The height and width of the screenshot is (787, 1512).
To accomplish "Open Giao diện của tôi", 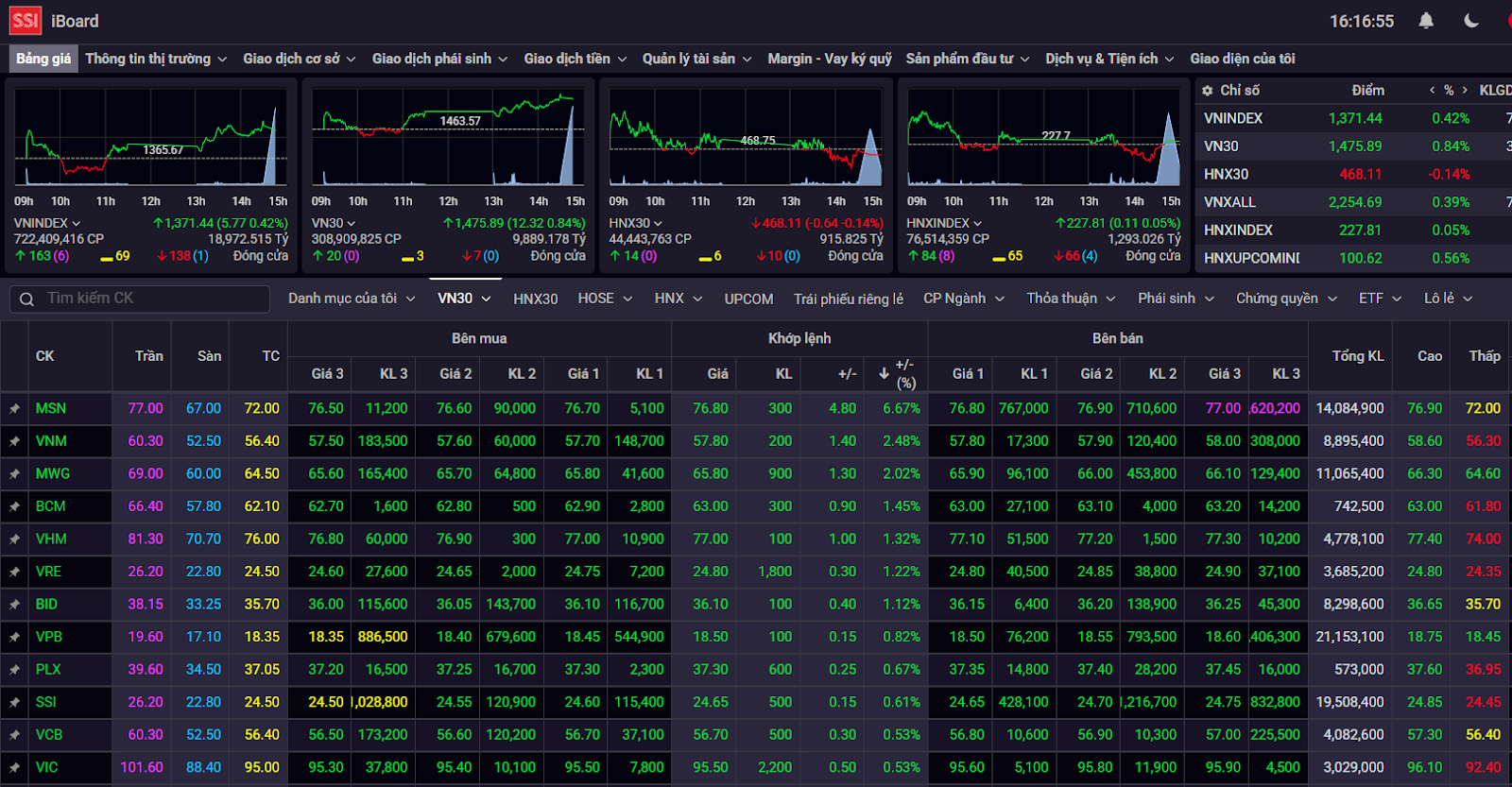I will coord(1243,59).
